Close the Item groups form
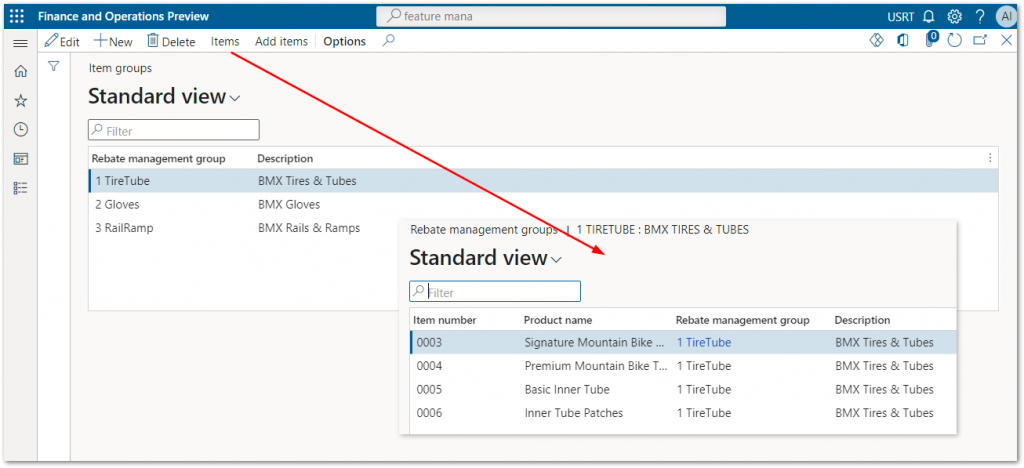Image resolution: width=1024 pixels, height=468 pixels. 1006,40
